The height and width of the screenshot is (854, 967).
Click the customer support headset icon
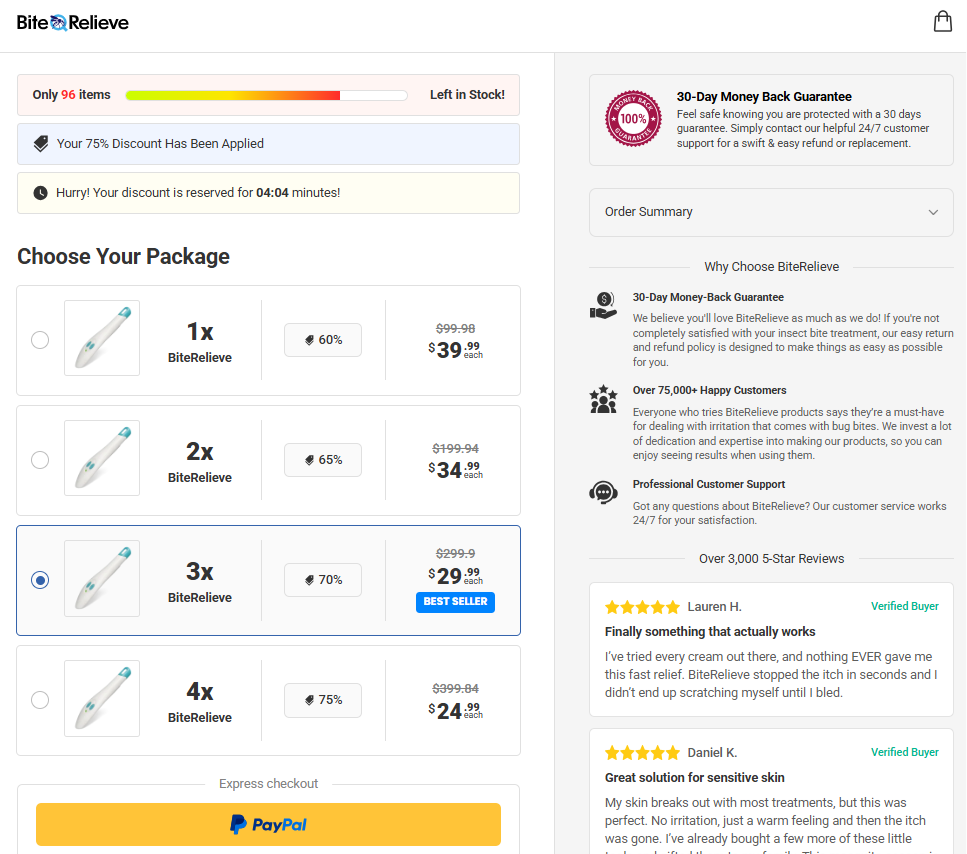[x=603, y=493]
